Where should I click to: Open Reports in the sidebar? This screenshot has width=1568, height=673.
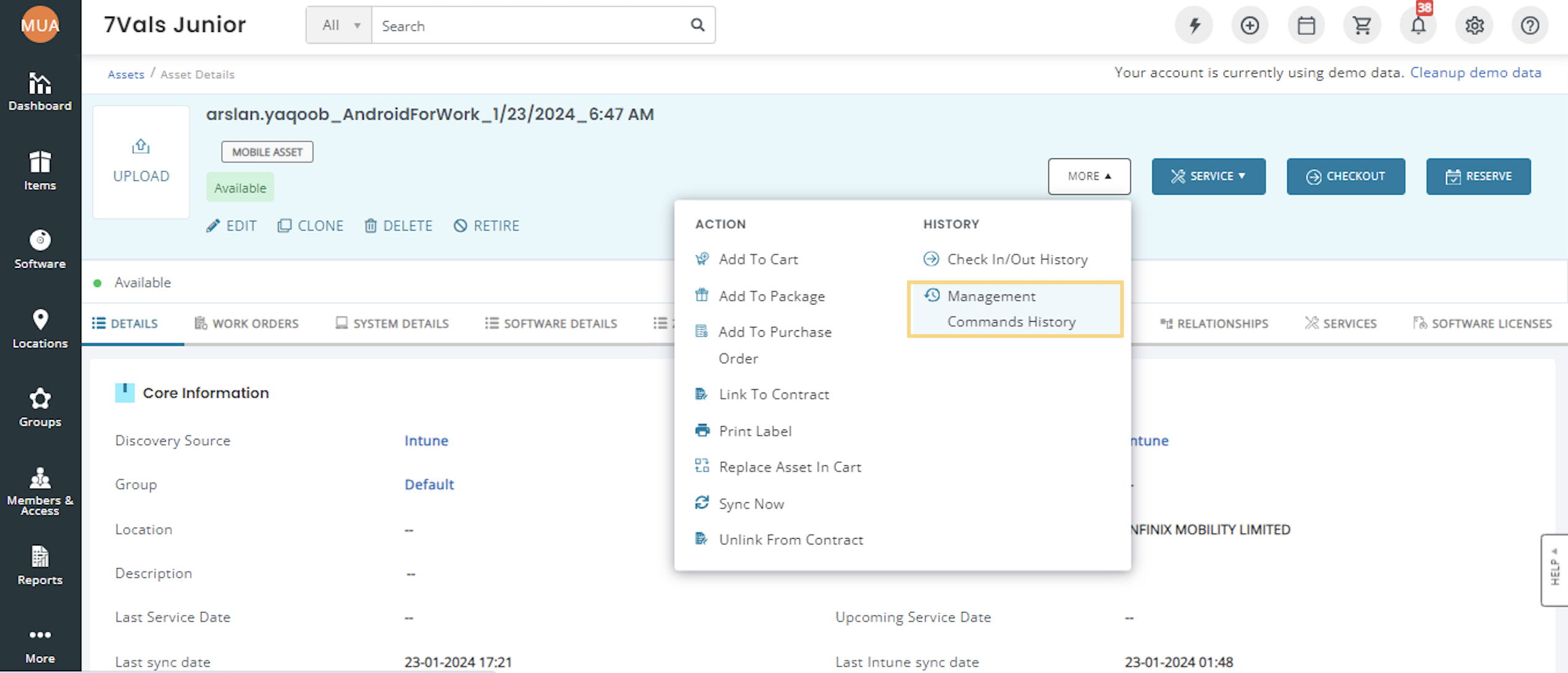click(x=40, y=565)
